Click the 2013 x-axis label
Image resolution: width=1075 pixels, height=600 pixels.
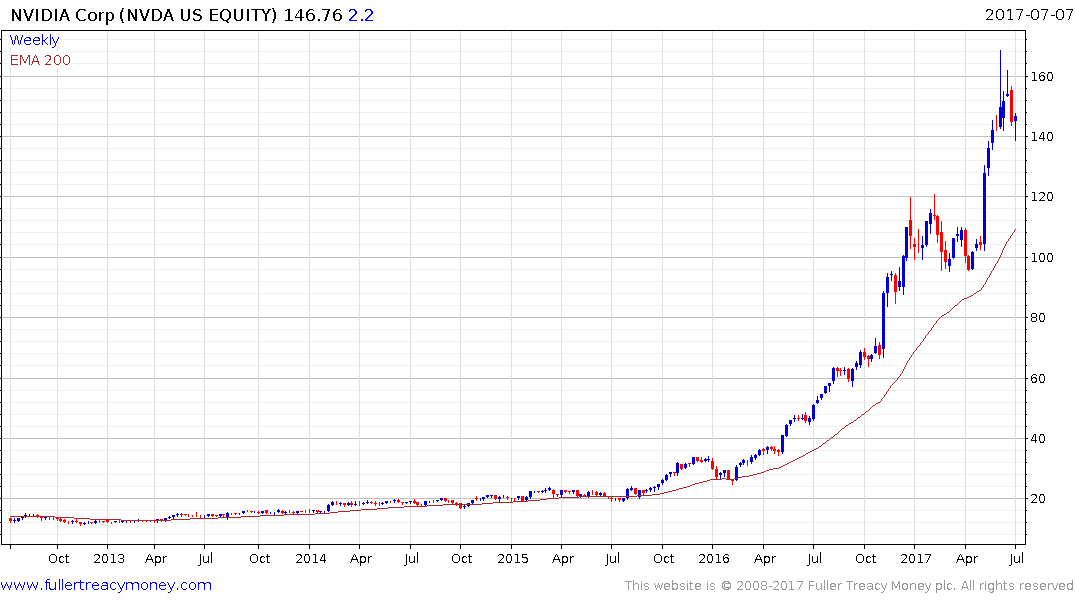tap(109, 558)
